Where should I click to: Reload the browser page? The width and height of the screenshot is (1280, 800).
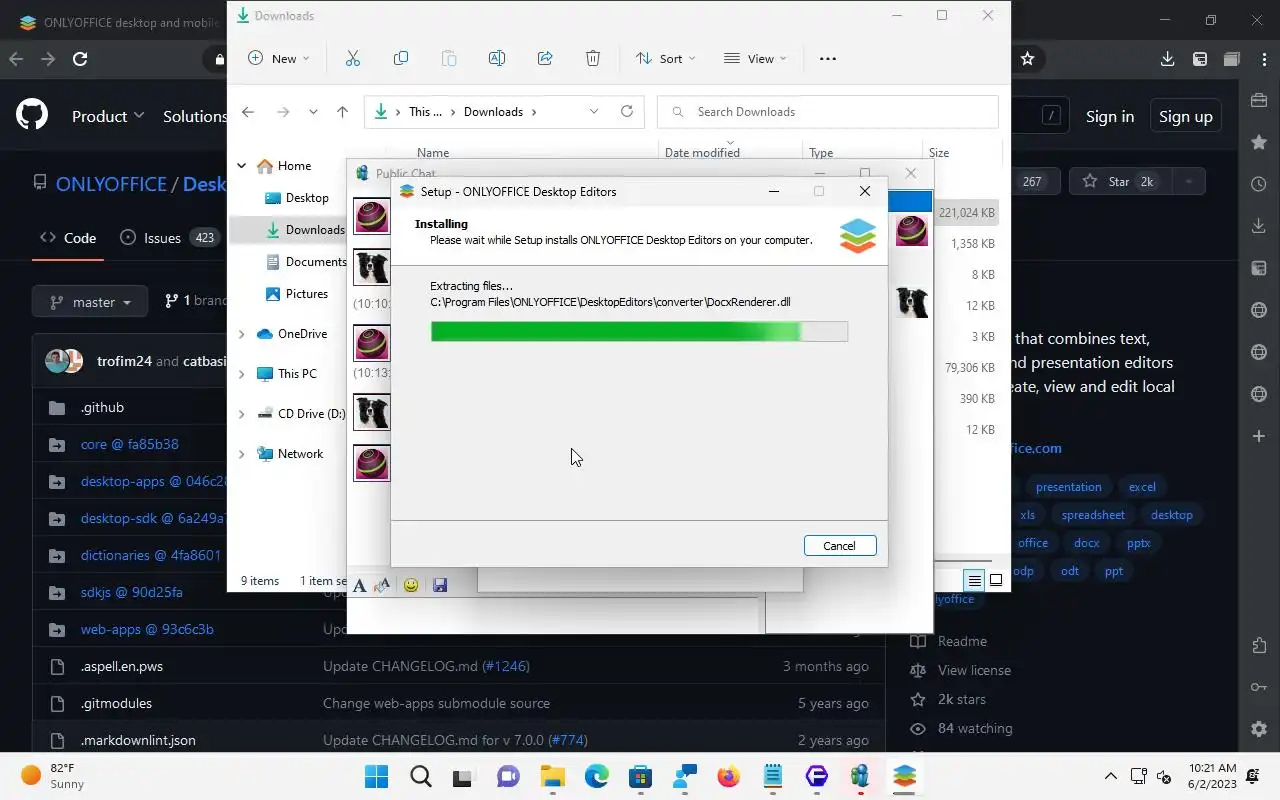(x=79, y=59)
